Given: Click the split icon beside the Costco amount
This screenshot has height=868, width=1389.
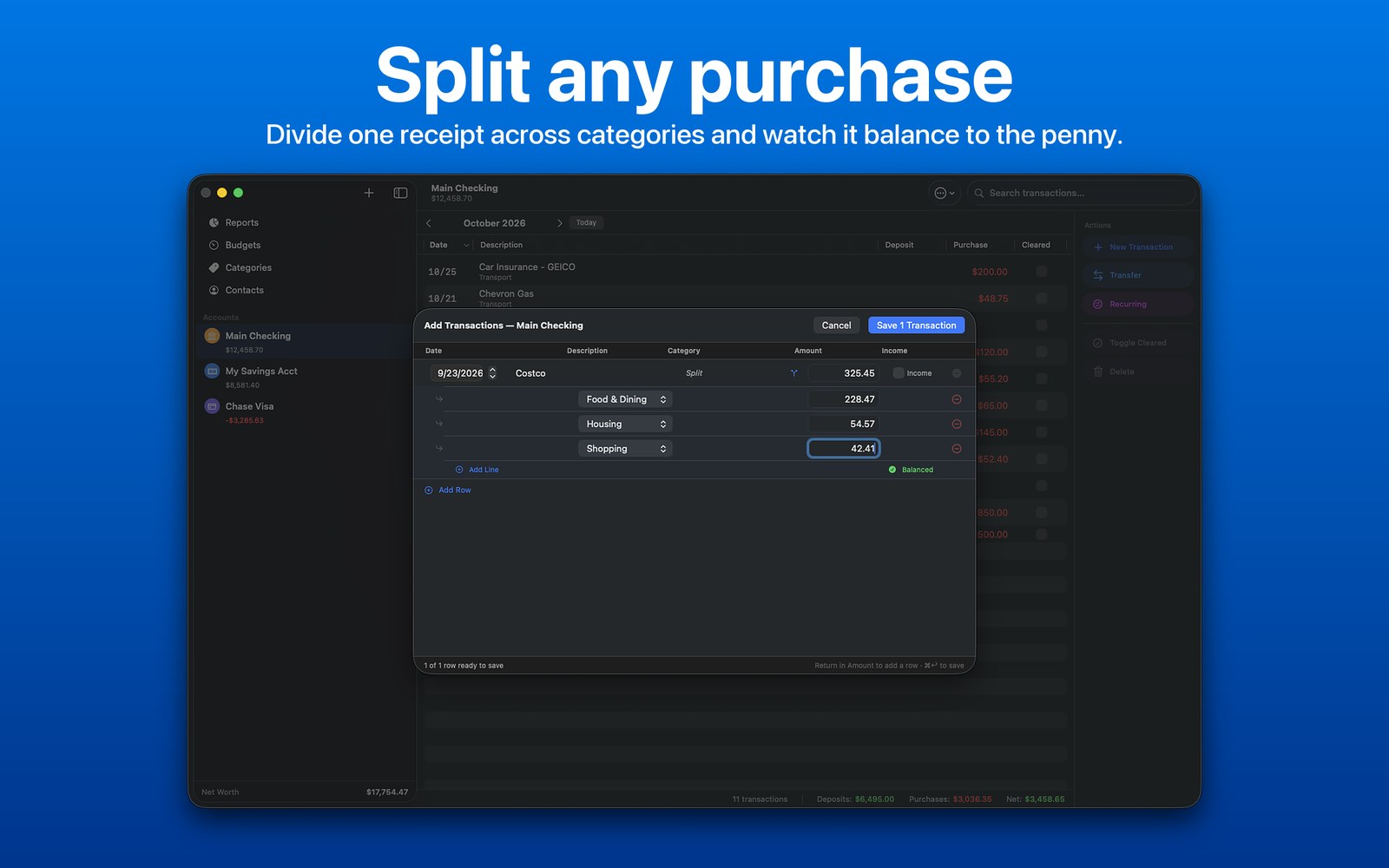Looking at the screenshot, I should (x=793, y=373).
